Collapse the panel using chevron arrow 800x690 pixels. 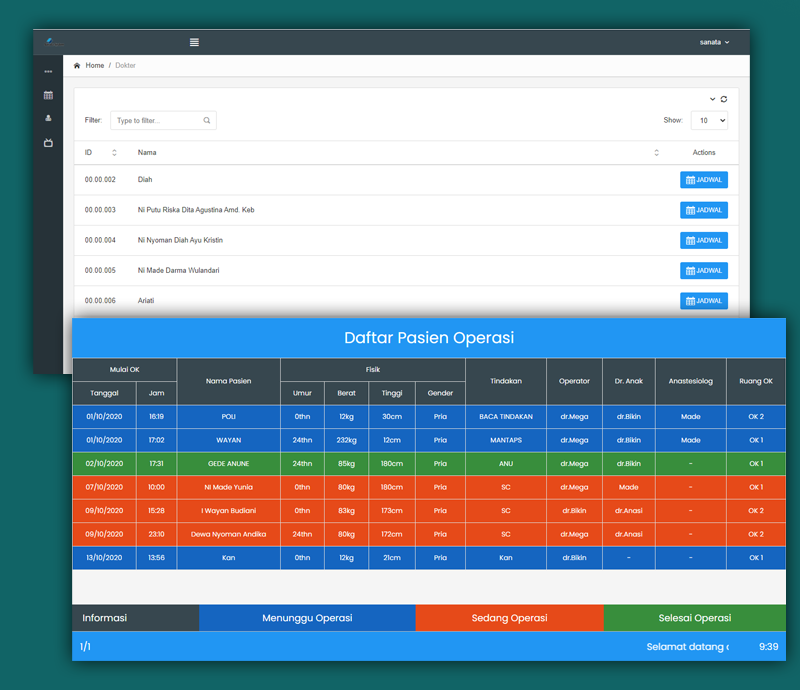point(712,99)
